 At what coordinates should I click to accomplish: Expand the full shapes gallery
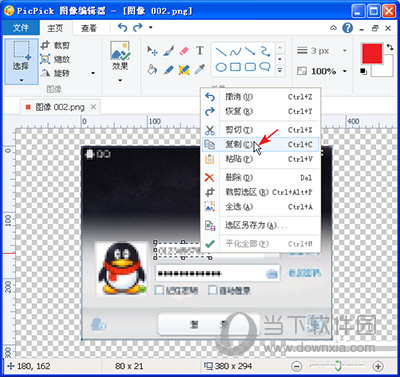[x=280, y=70]
